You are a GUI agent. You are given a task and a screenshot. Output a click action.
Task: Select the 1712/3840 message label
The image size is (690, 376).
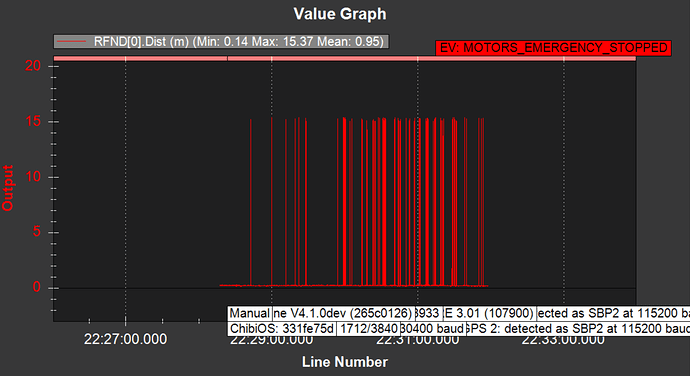pyautogui.click(x=368, y=329)
